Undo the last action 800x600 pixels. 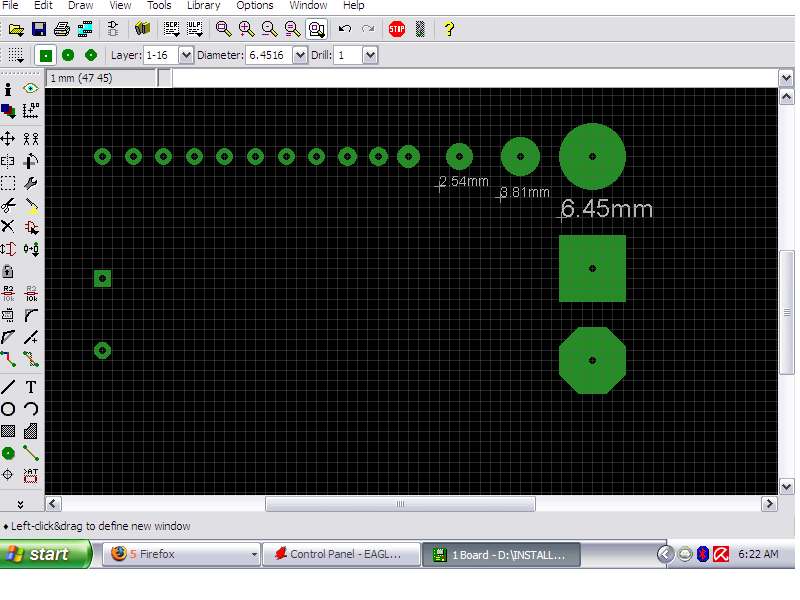coord(344,29)
